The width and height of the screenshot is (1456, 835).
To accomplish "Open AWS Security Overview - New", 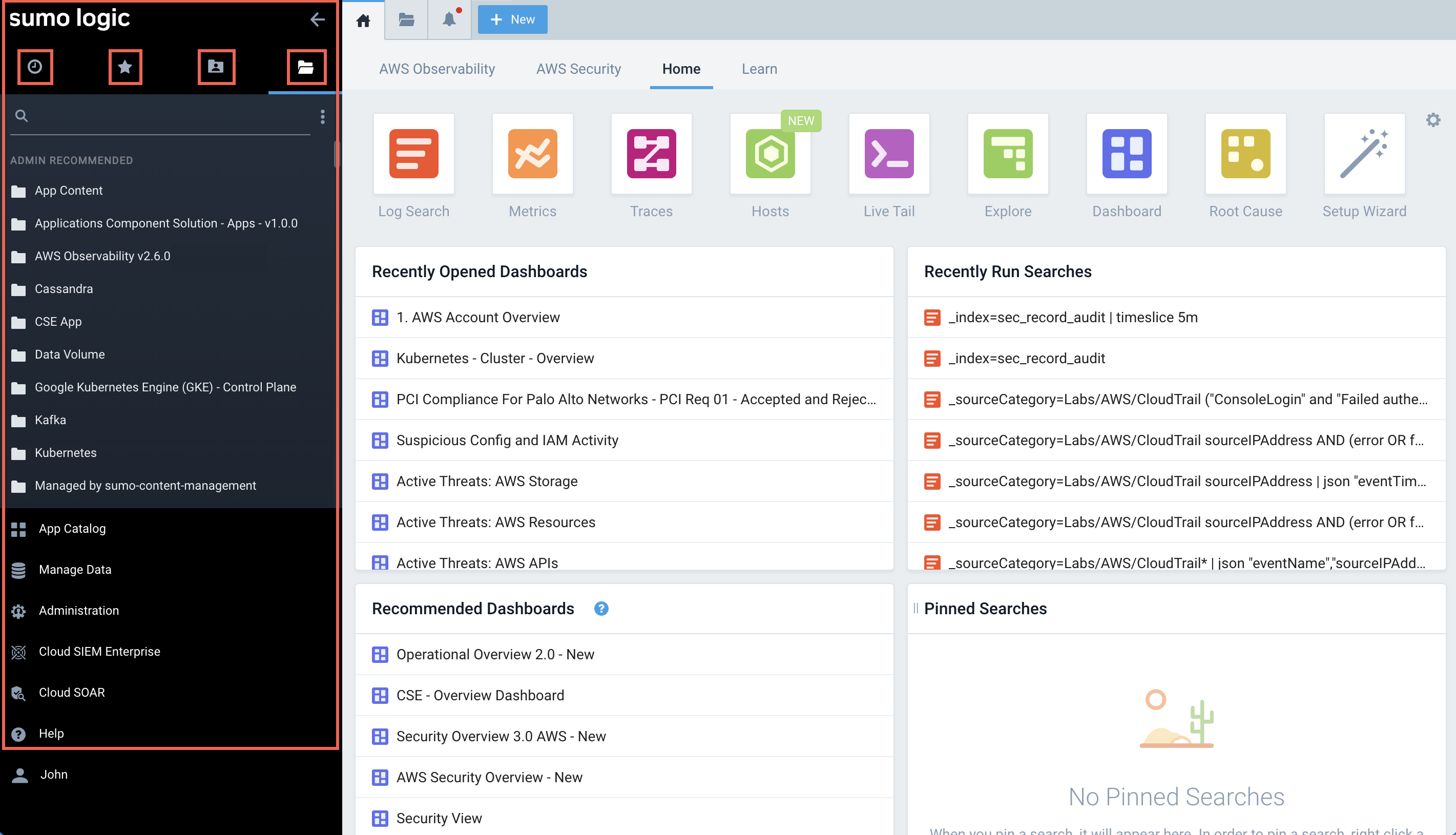I will point(624,778).
